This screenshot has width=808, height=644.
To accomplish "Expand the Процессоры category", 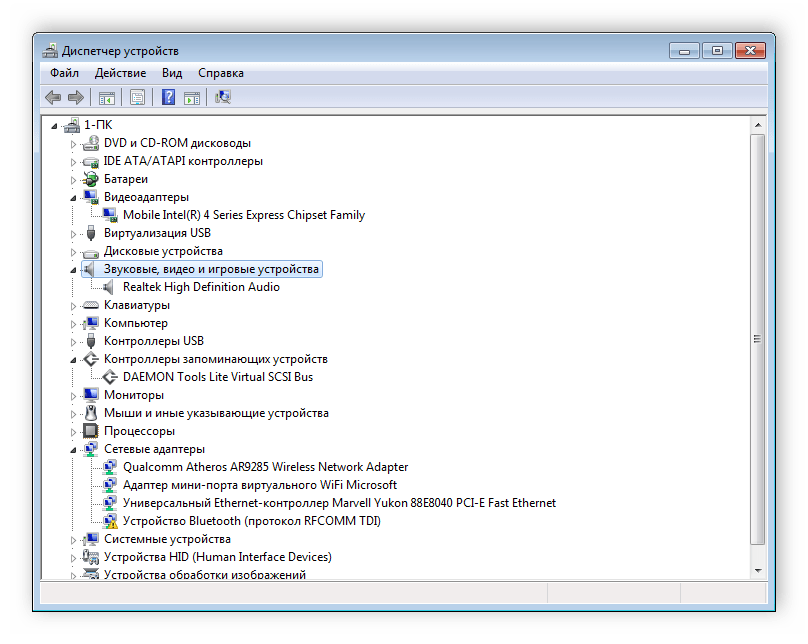I will [73, 431].
